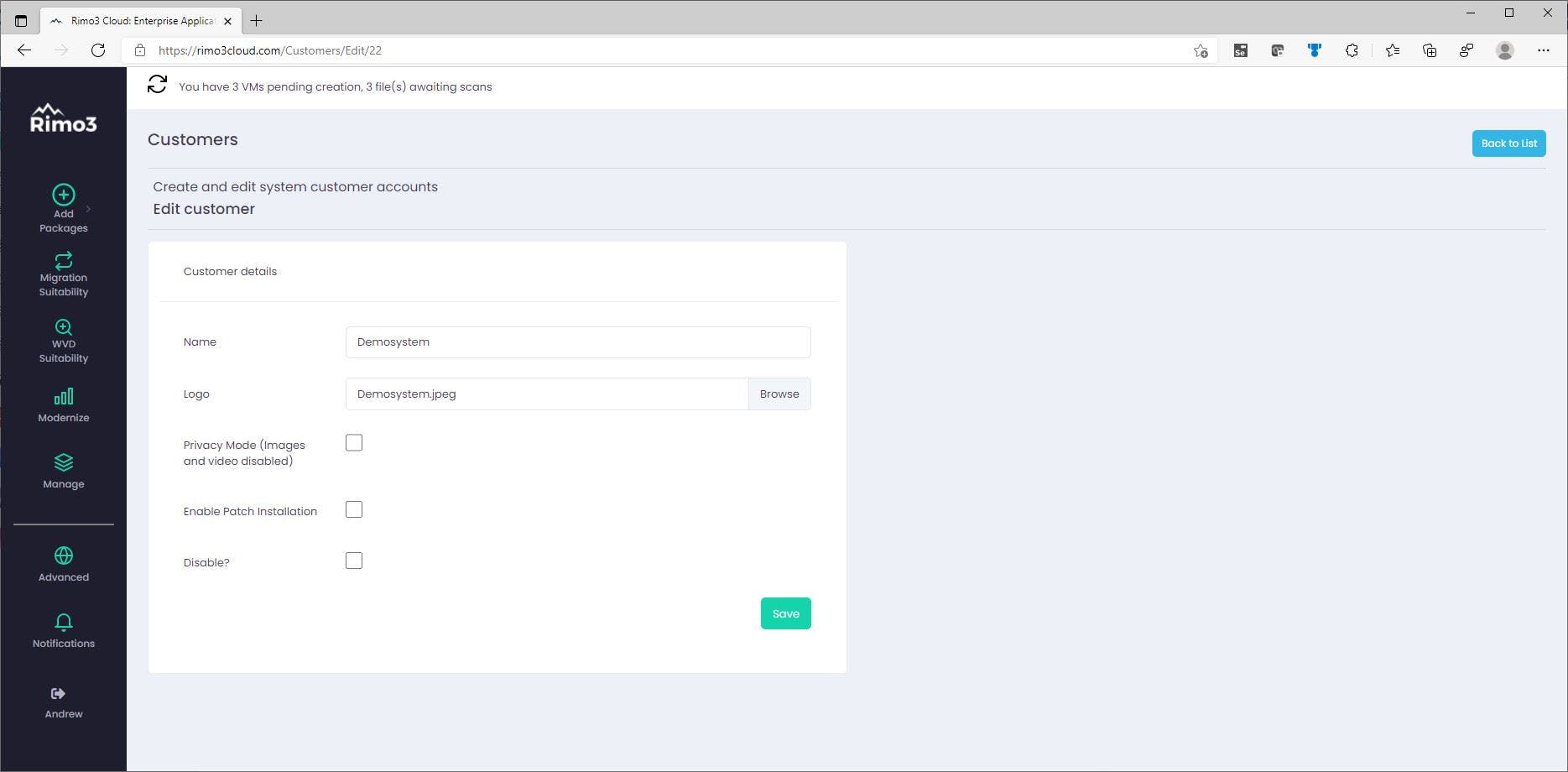
Task: Open the Manage layers icon
Action: [63, 462]
